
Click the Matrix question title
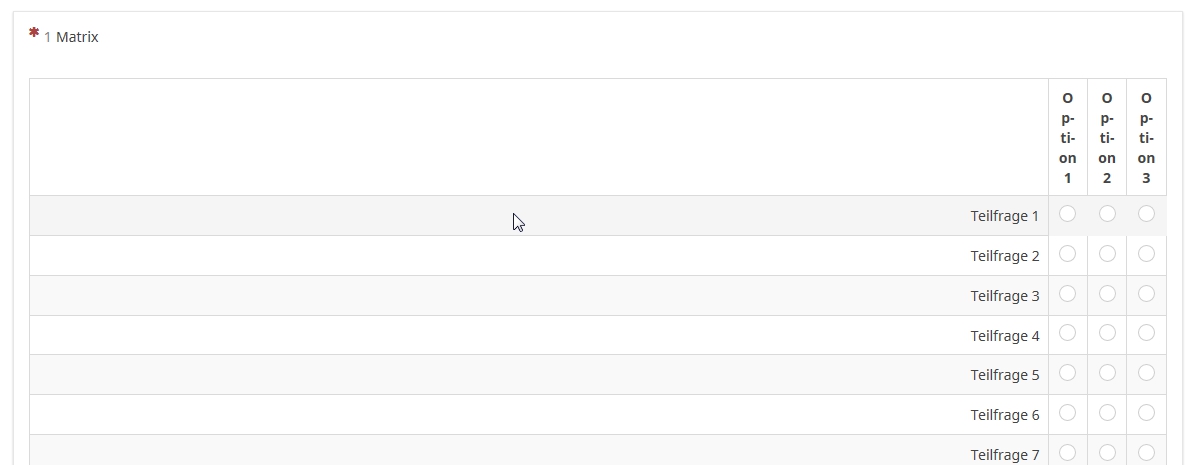point(77,37)
